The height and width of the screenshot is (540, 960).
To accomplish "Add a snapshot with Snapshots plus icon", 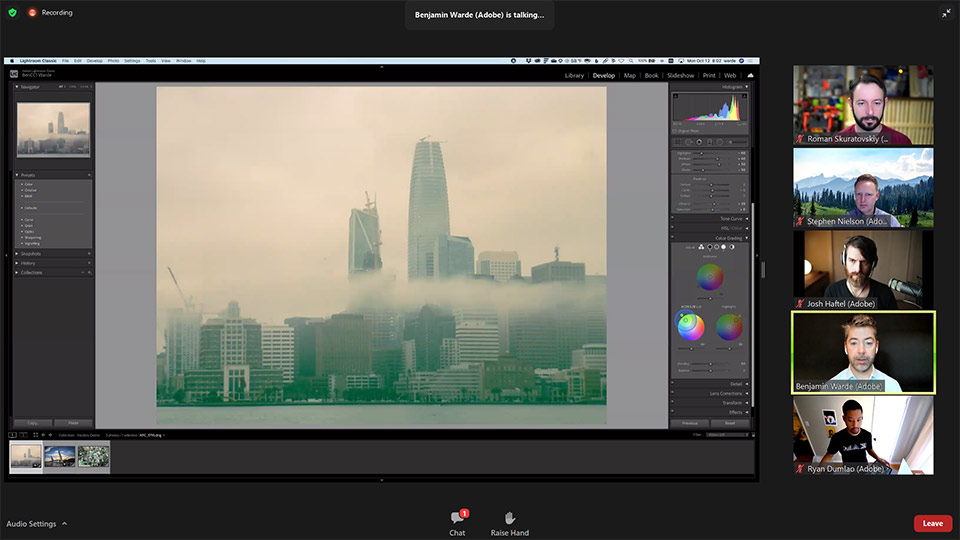I will pyautogui.click(x=89, y=253).
